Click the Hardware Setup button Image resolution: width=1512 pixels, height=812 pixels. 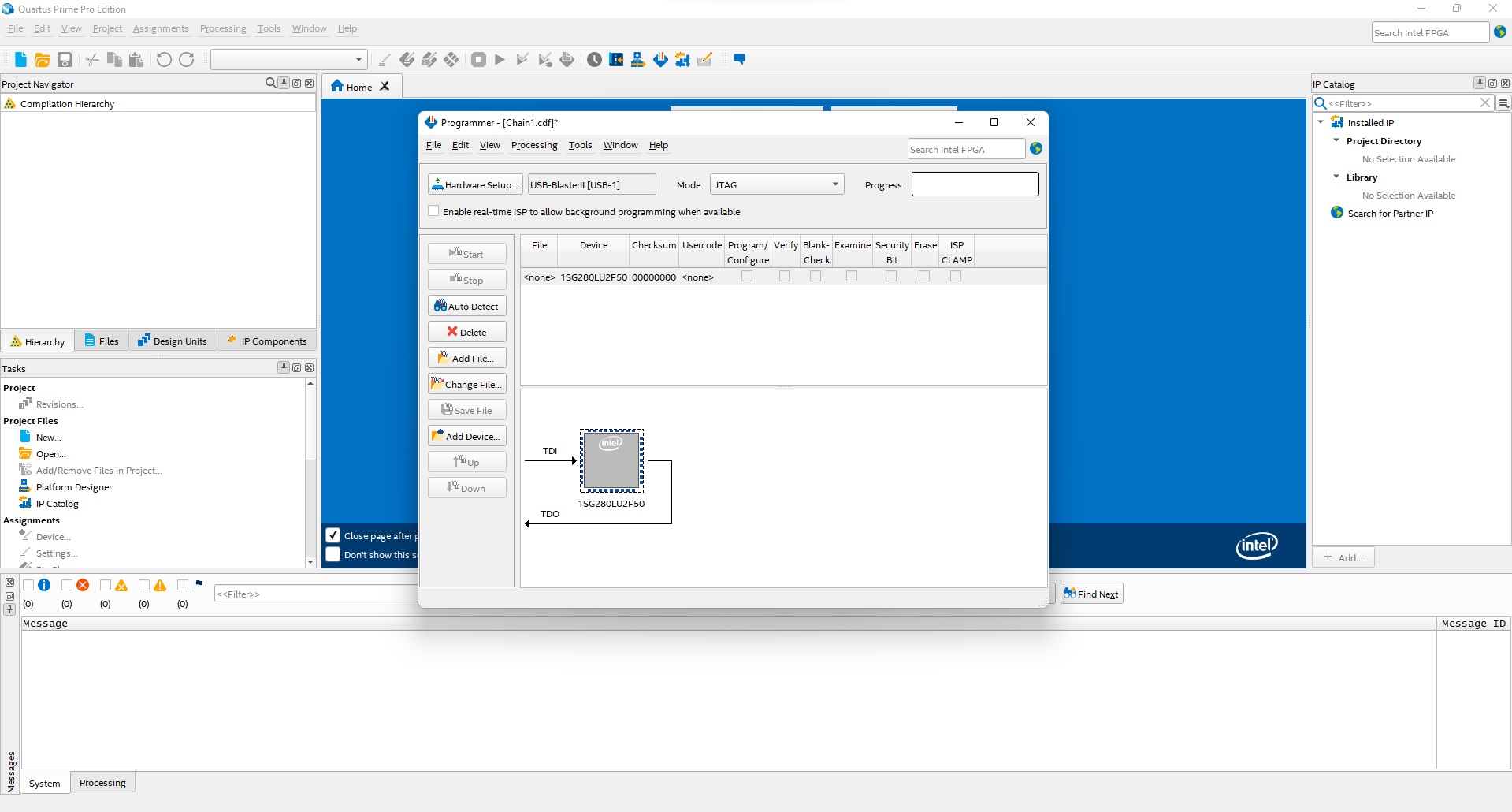click(x=475, y=184)
